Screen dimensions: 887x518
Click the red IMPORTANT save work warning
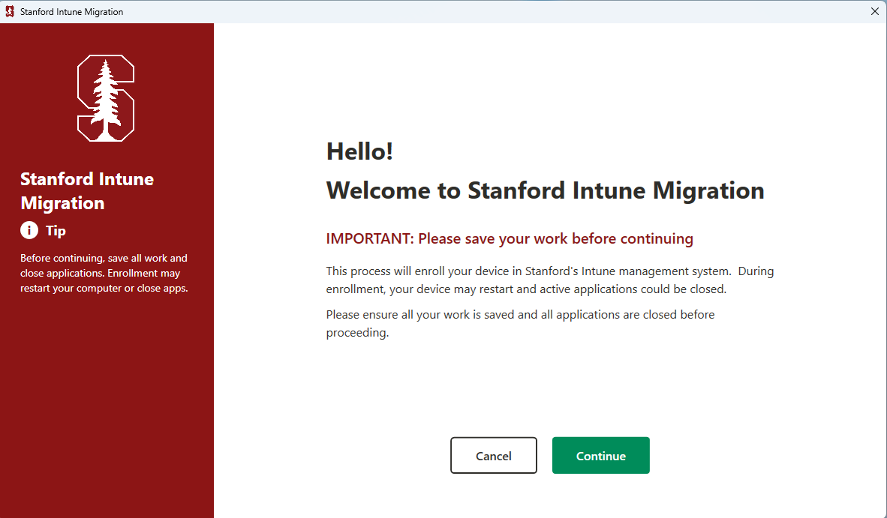pos(509,239)
